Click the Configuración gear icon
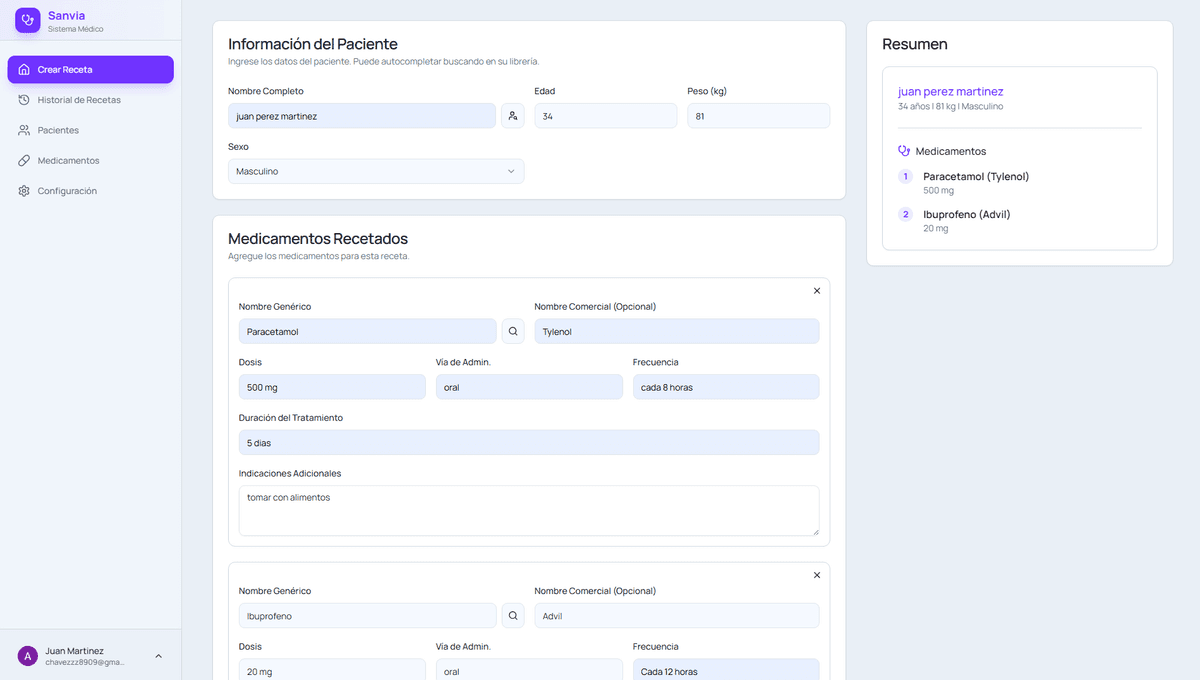 [24, 191]
